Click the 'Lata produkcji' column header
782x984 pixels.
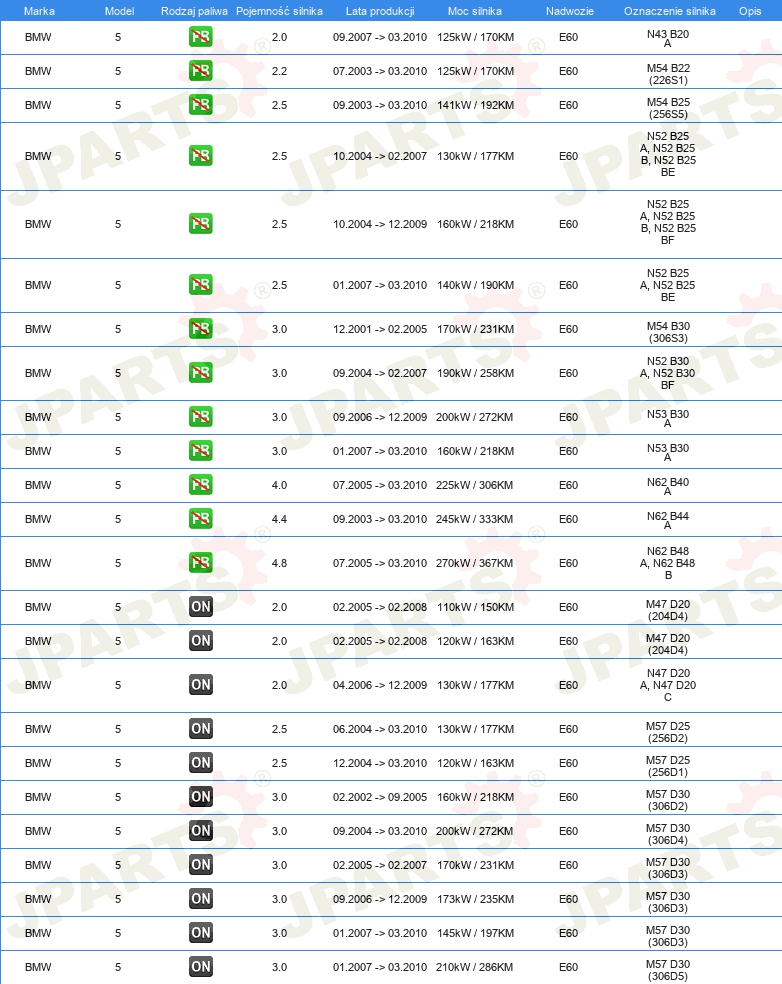coord(380,11)
